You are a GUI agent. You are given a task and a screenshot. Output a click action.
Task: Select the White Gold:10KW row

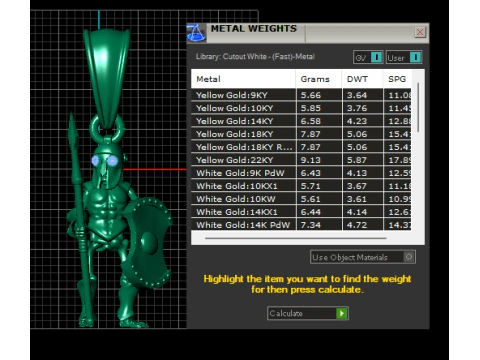click(301, 199)
